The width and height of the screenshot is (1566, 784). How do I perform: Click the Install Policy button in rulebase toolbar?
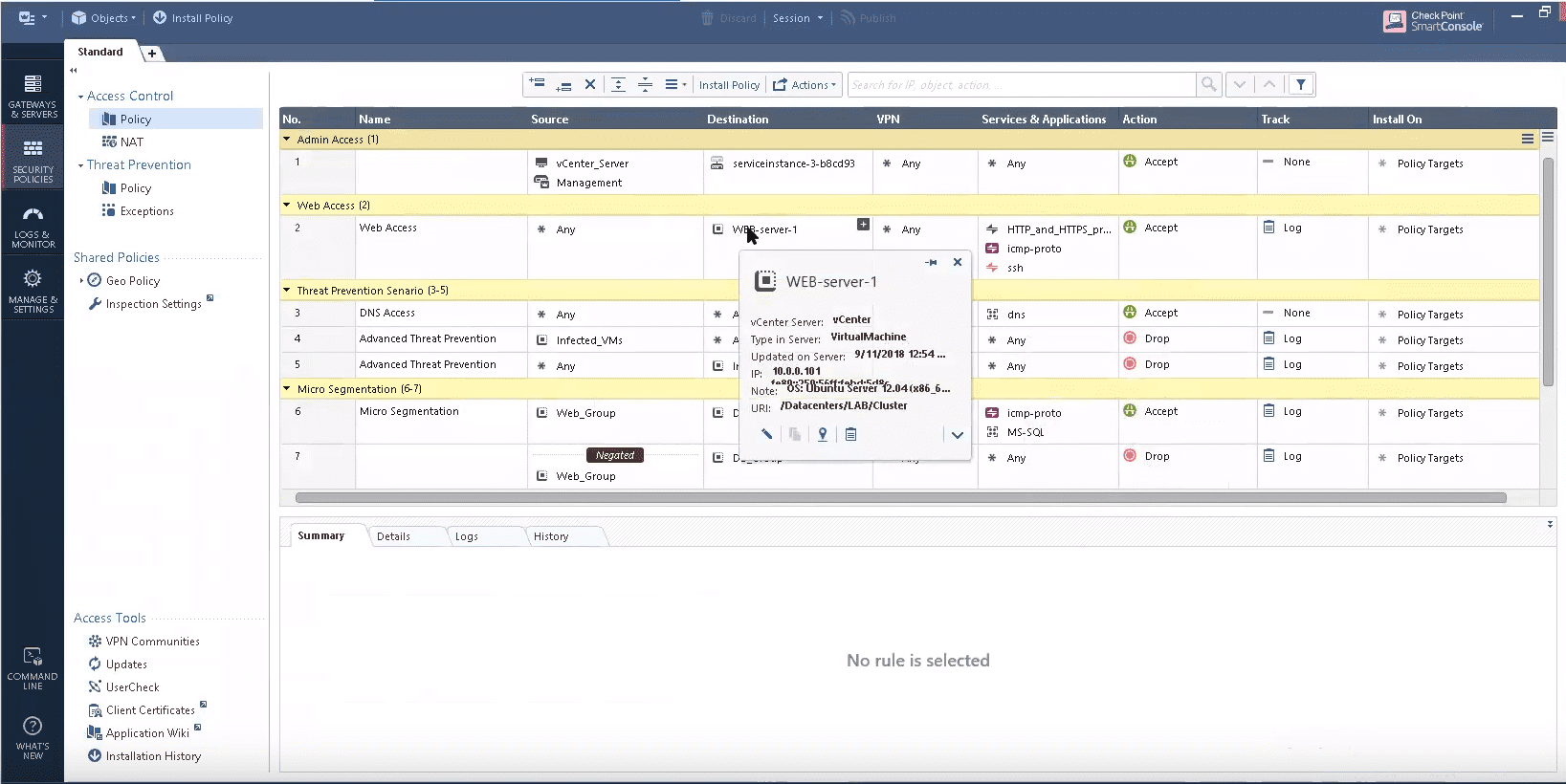tap(729, 85)
